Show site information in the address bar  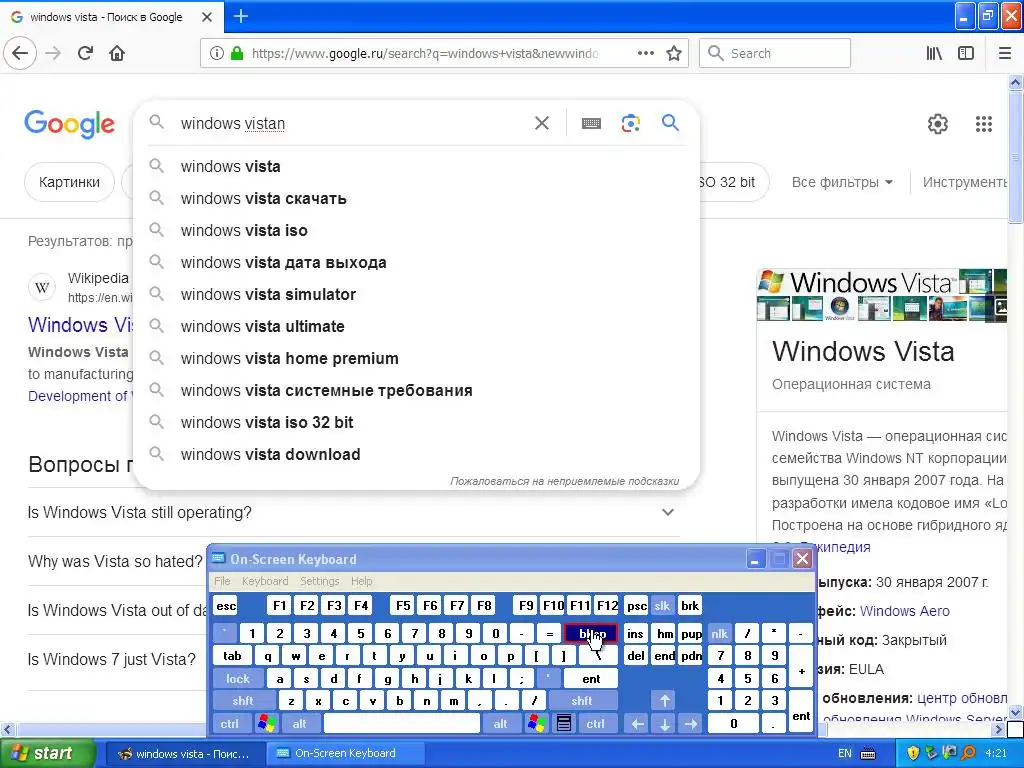coord(216,54)
